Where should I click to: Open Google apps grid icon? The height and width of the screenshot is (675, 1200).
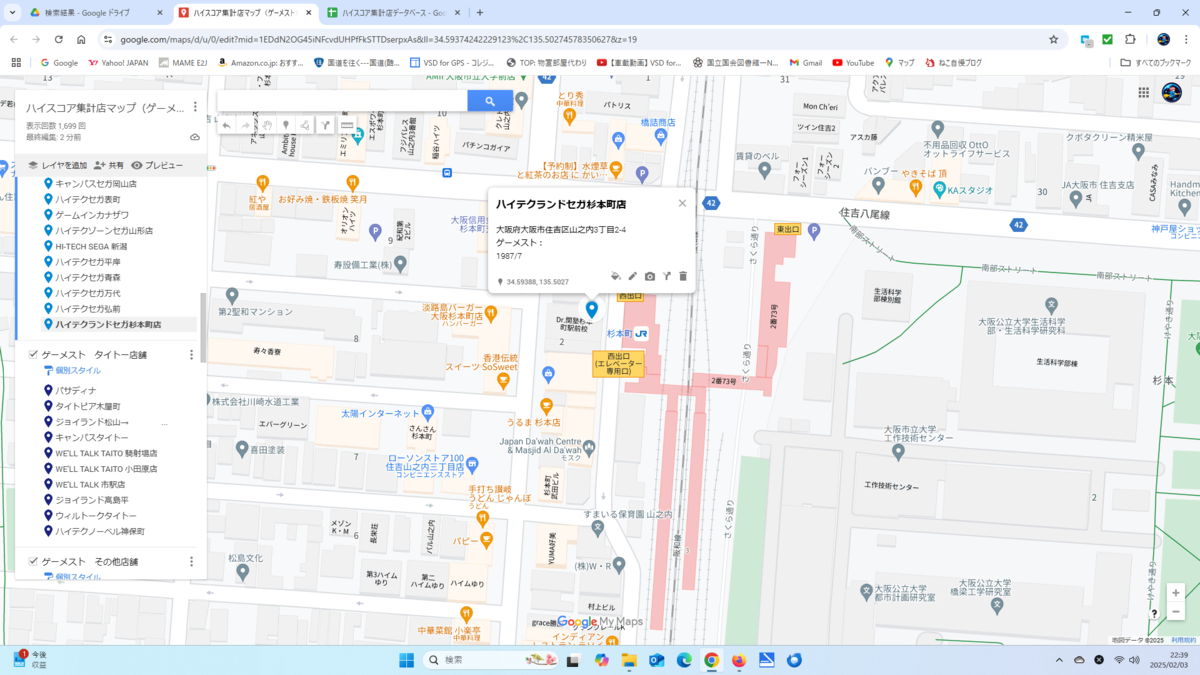pyautogui.click(x=1144, y=92)
